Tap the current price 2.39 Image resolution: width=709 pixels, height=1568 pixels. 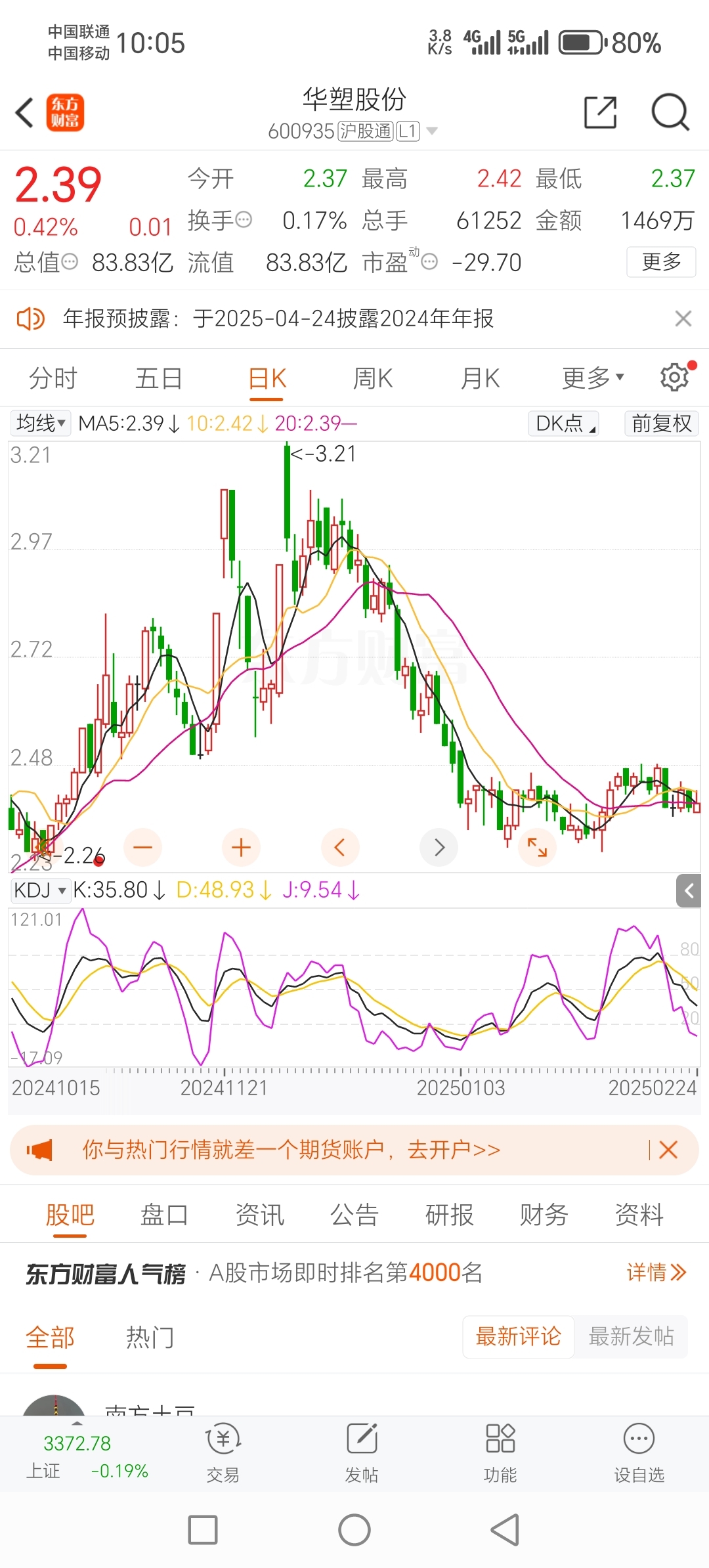click(x=58, y=184)
